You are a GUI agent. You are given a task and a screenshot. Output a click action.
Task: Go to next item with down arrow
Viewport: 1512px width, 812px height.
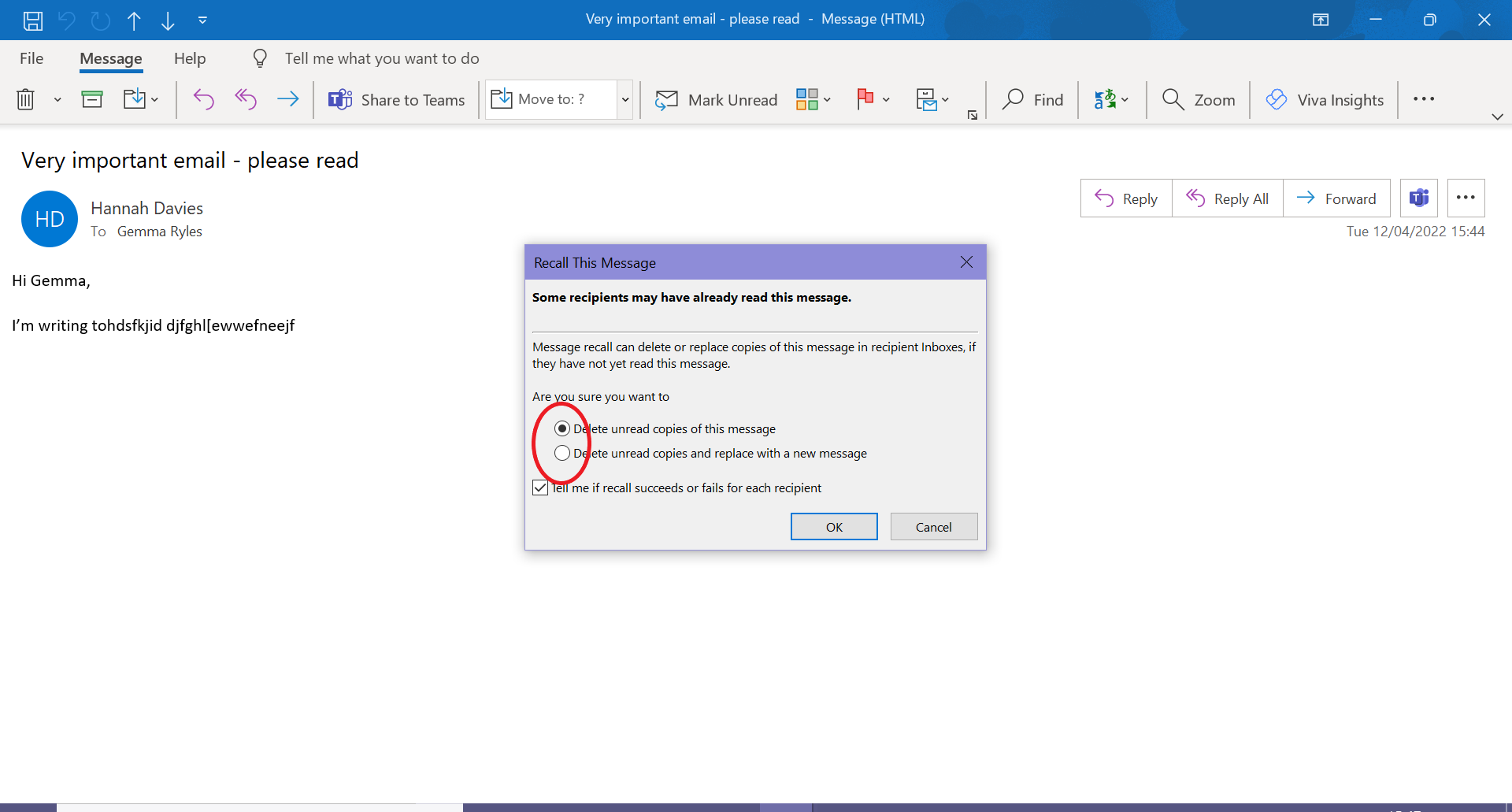pyautogui.click(x=168, y=20)
